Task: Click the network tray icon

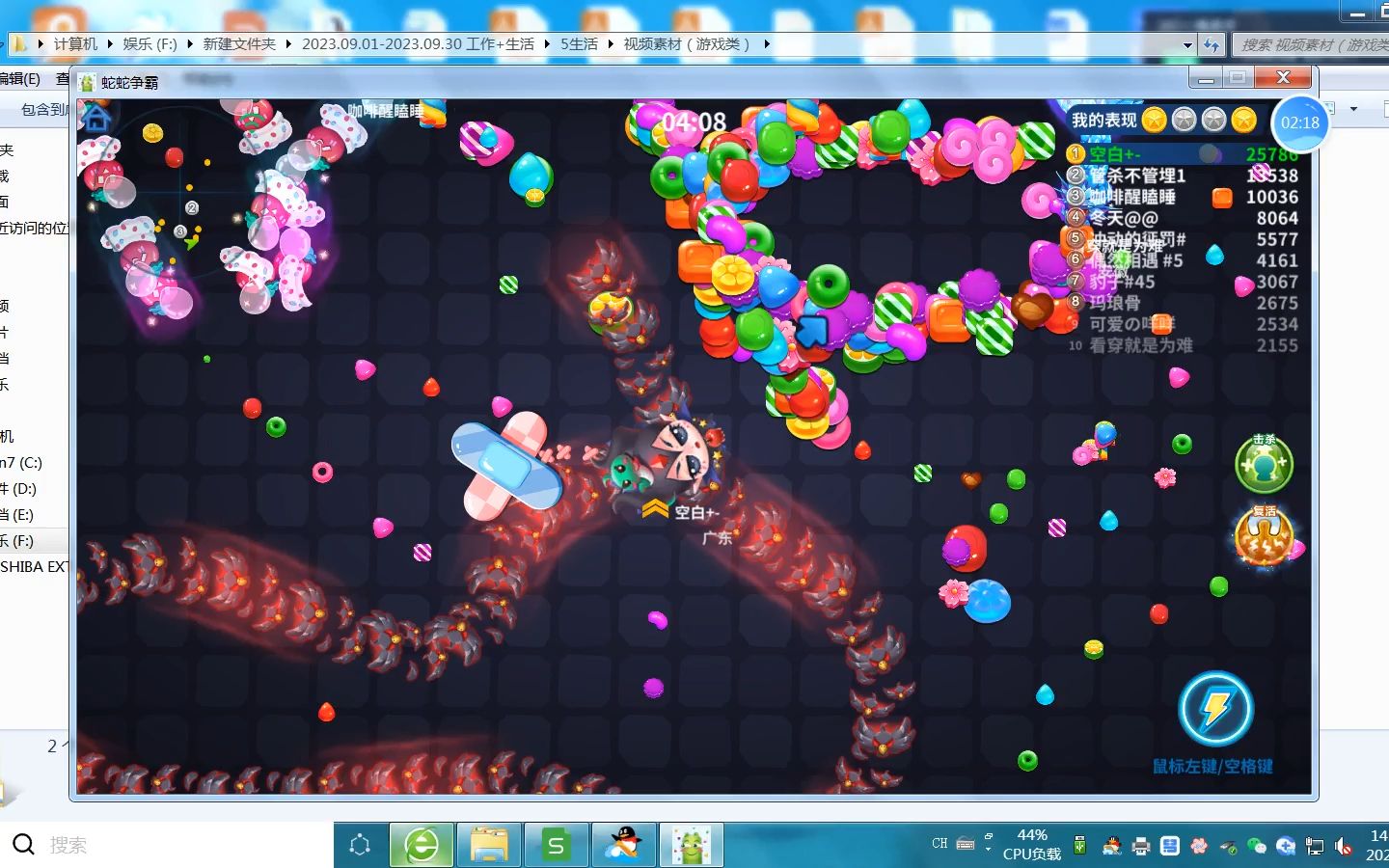Action: point(1315,846)
